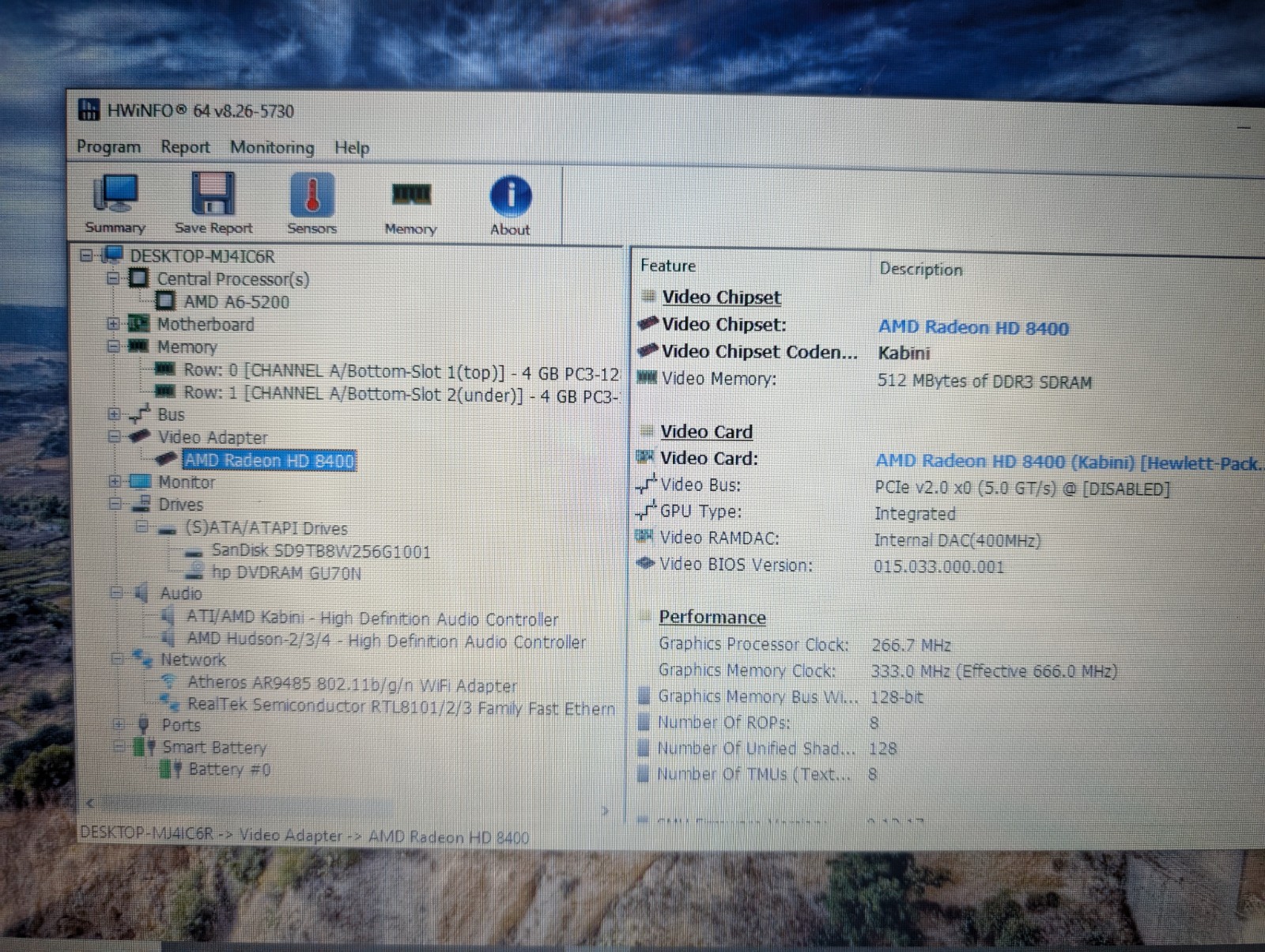Viewport: 1265px width, 952px height.
Task: Click the Performance section heading
Action: tap(712, 618)
